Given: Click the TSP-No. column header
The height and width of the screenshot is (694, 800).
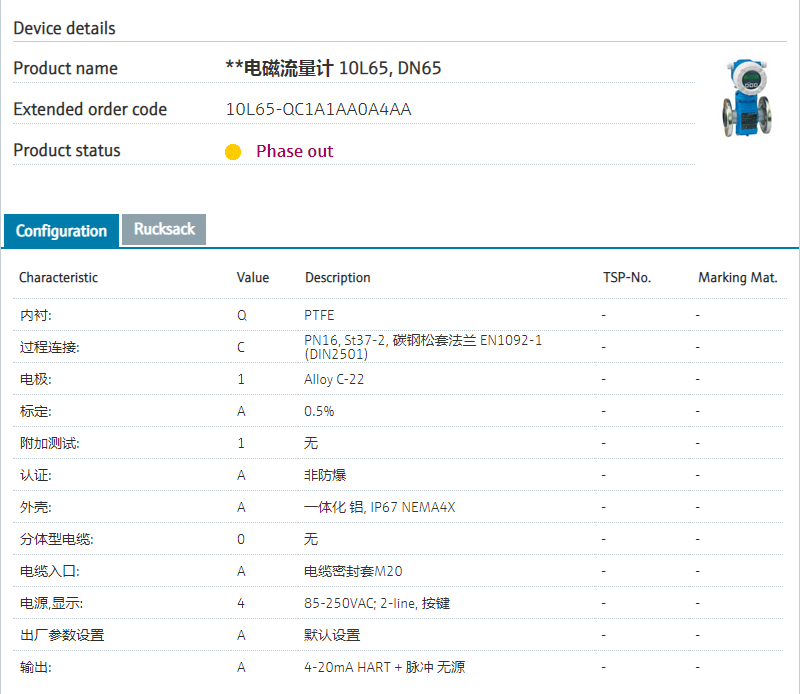Looking at the screenshot, I should [x=627, y=277].
